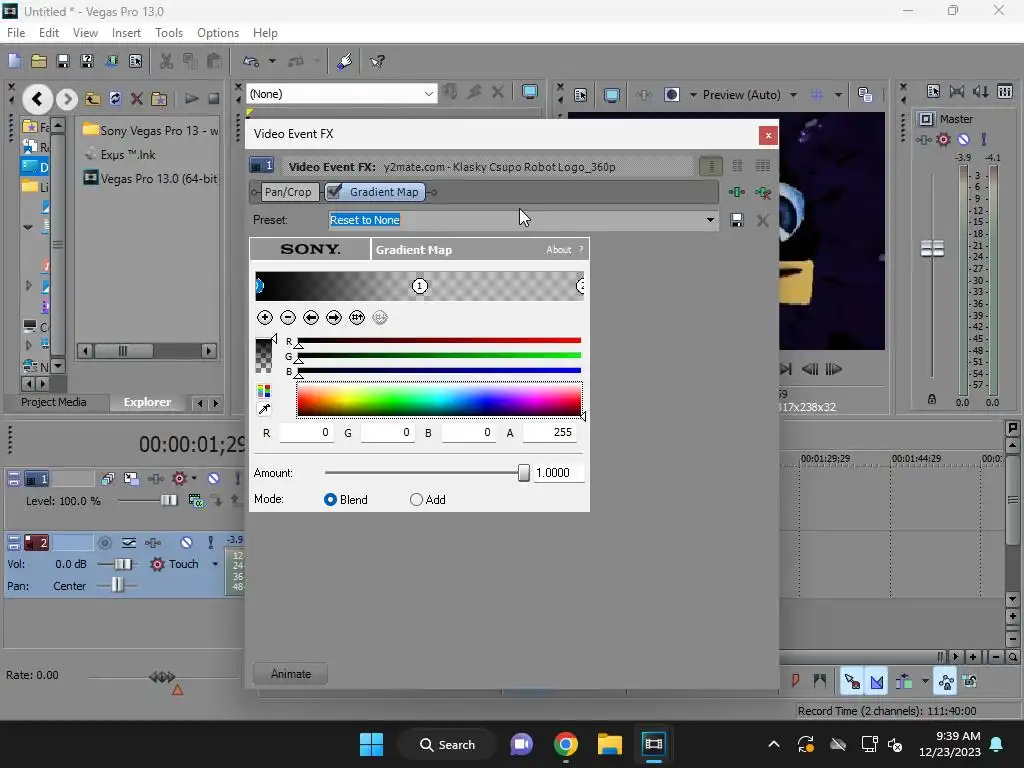The height and width of the screenshot is (768, 1024).
Task: Click About in Gradient Map header
Action: tap(558, 249)
